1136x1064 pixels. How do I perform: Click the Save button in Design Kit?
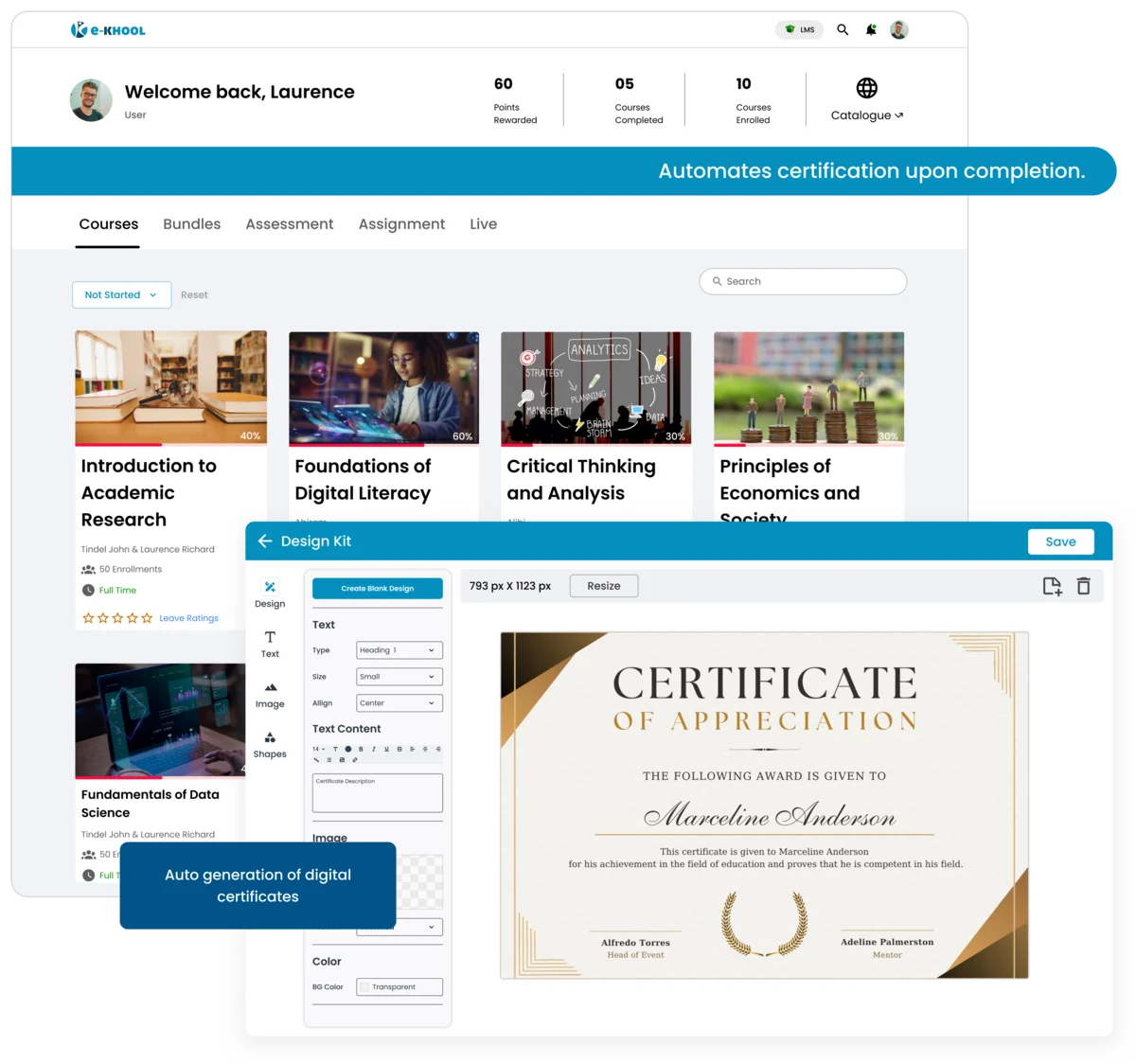tap(1060, 541)
